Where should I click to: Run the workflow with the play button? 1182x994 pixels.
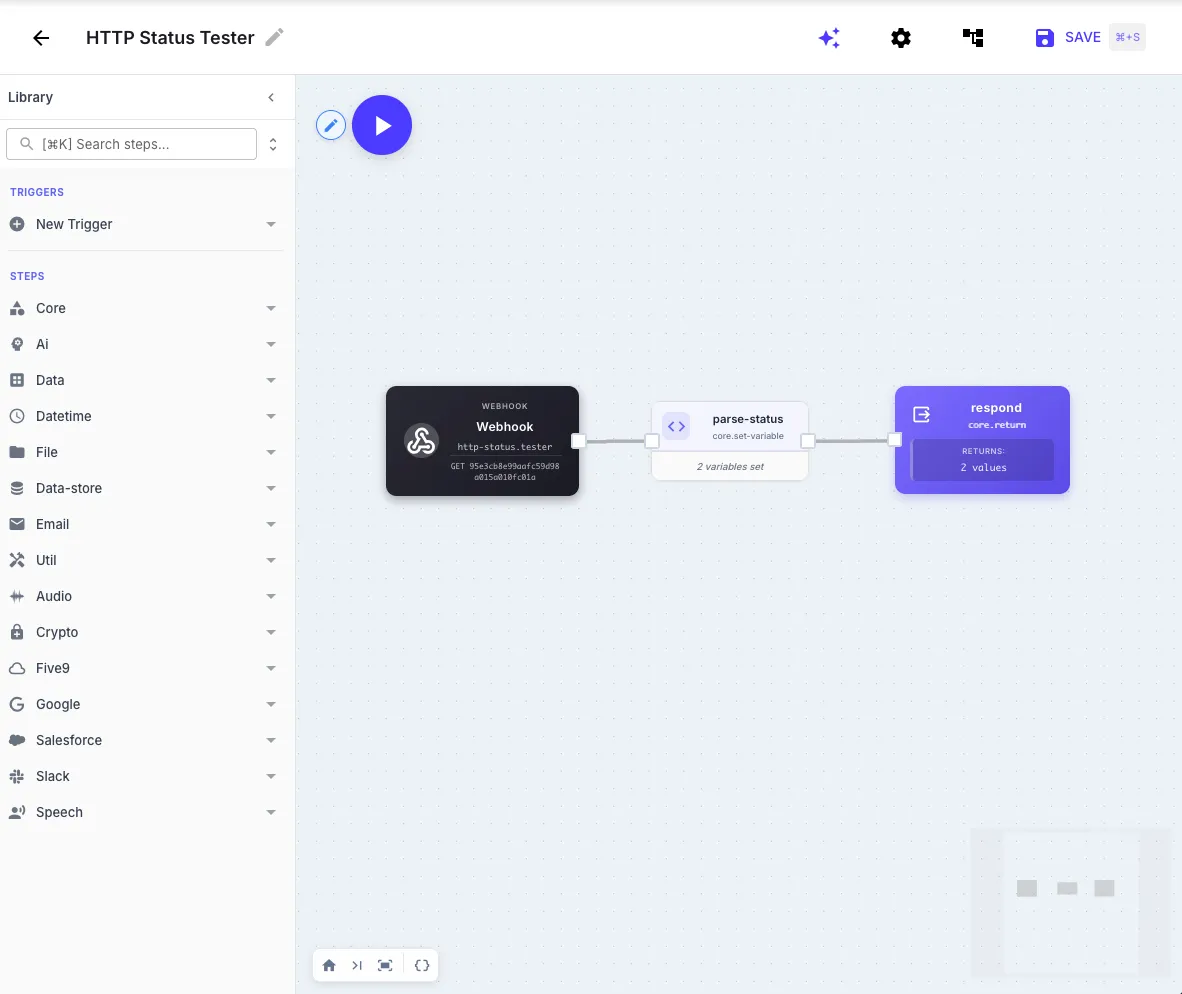[x=381, y=124]
